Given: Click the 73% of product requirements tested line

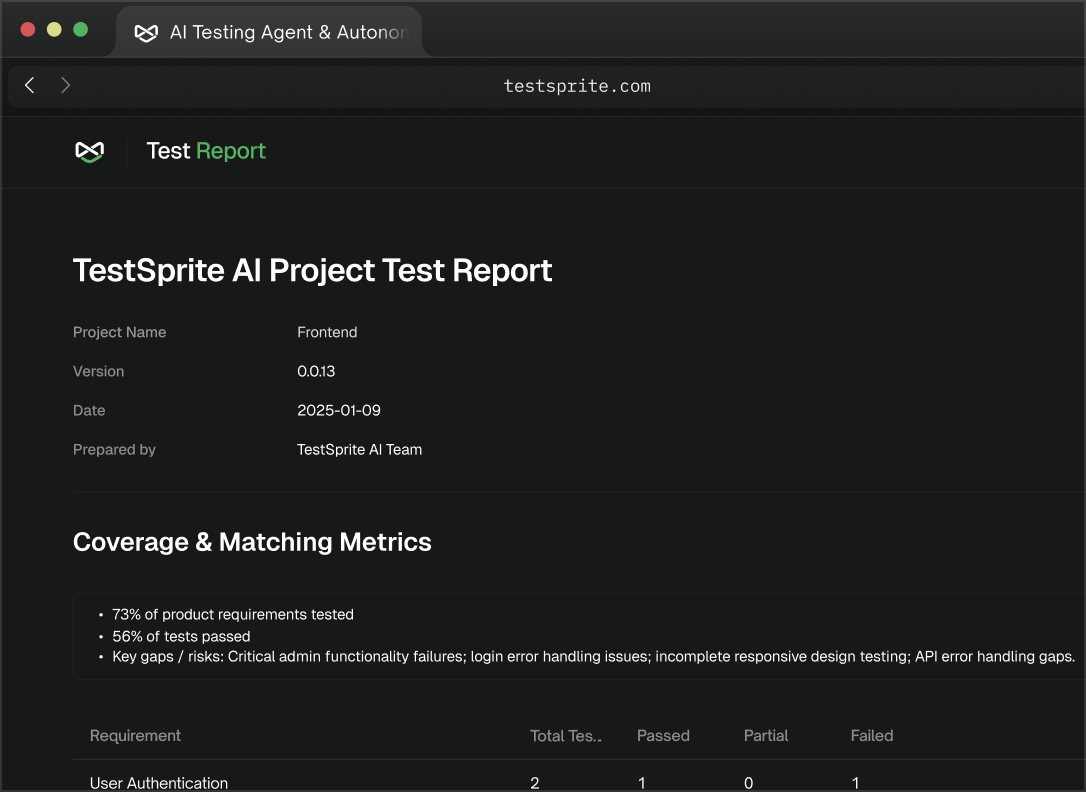Looking at the screenshot, I should click(x=233, y=615).
